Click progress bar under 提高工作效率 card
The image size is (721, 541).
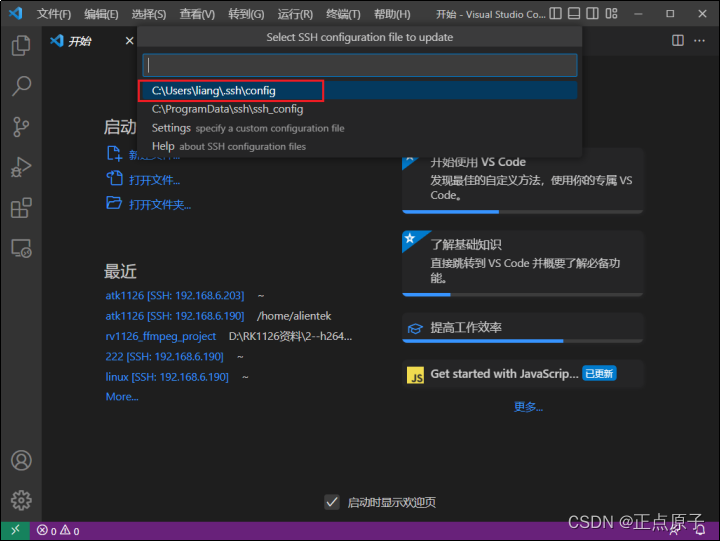pyautogui.click(x=522, y=341)
